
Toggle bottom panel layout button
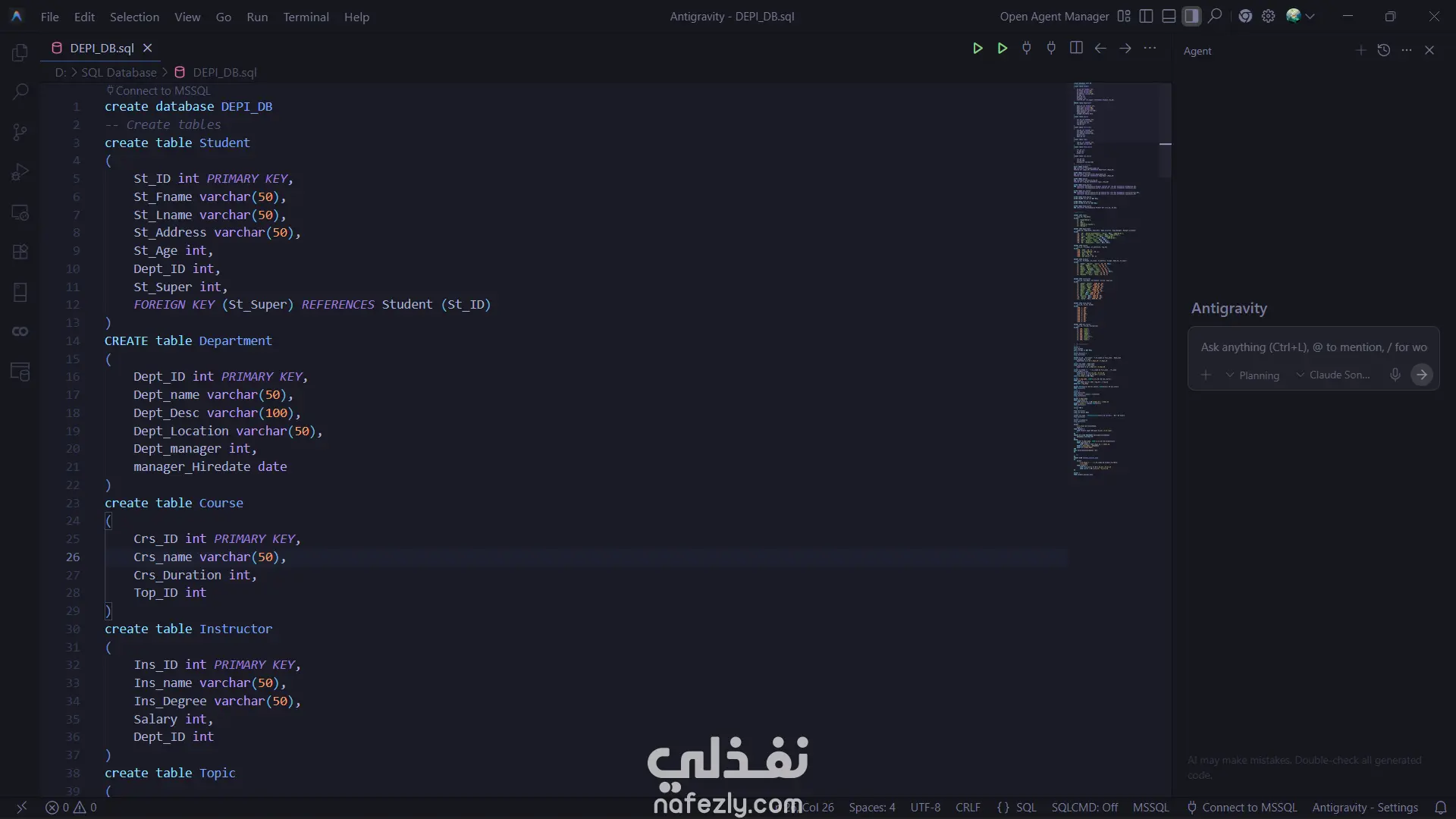(1169, 16)
